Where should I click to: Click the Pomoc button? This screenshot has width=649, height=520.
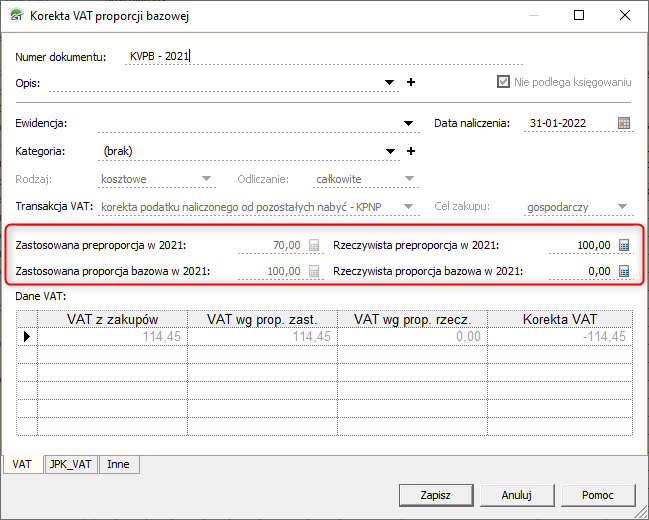(x=598, y=495)
